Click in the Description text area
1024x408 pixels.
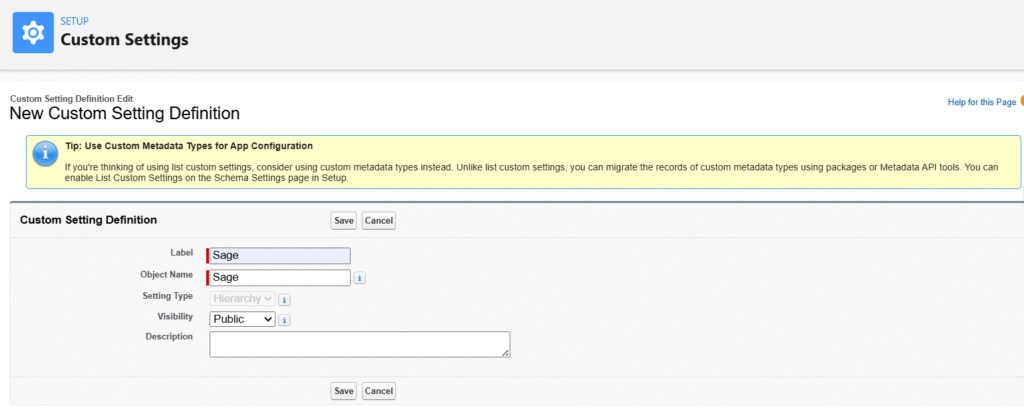(359, 344)
